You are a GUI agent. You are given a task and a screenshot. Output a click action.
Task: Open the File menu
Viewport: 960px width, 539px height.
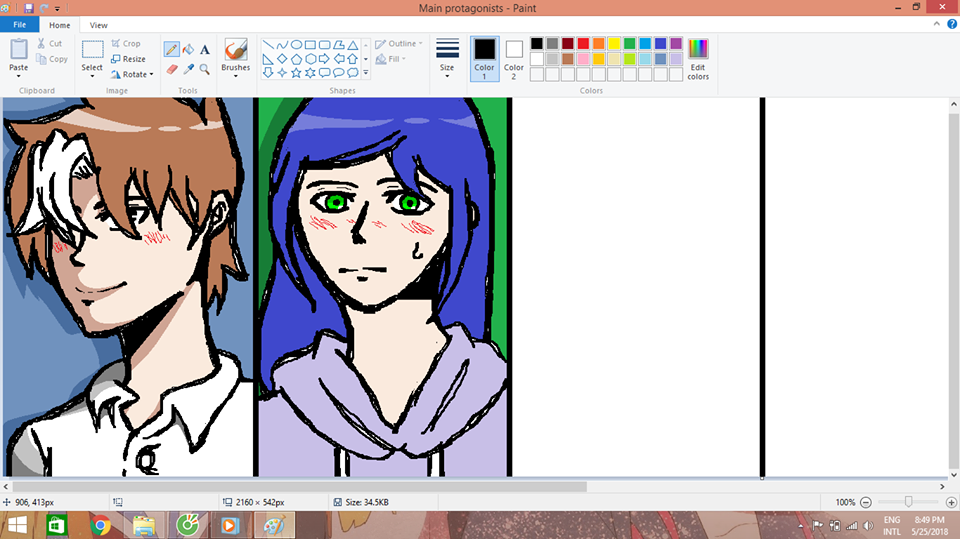[19, 25]
